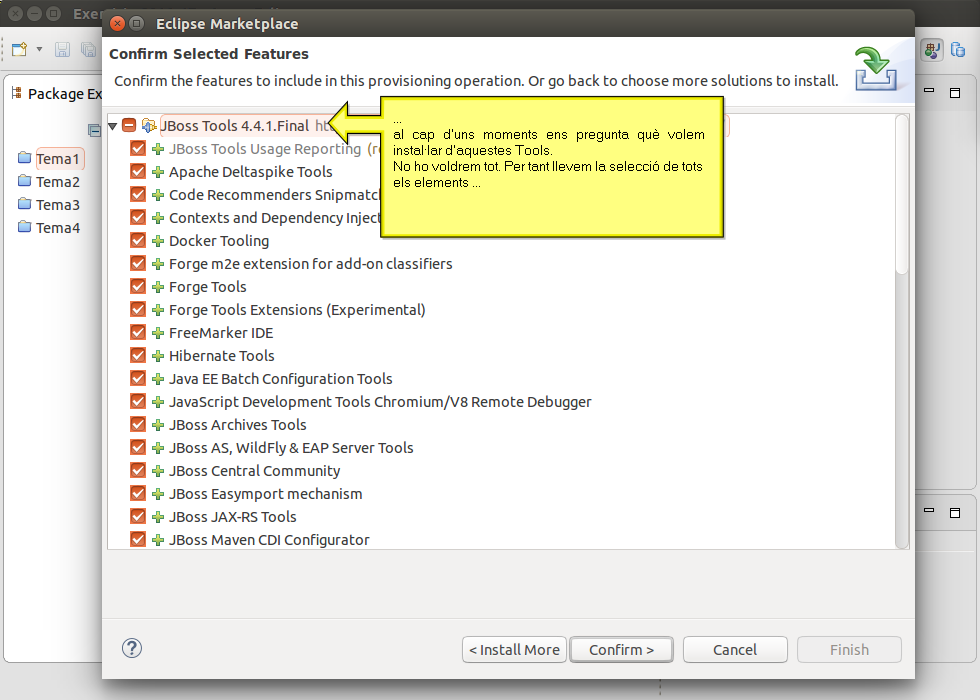Select the 'JBoss Archives Tools' row text
The height and width of the screenshot is (700, 980).
pyautogui.click(x=238, y=425)
